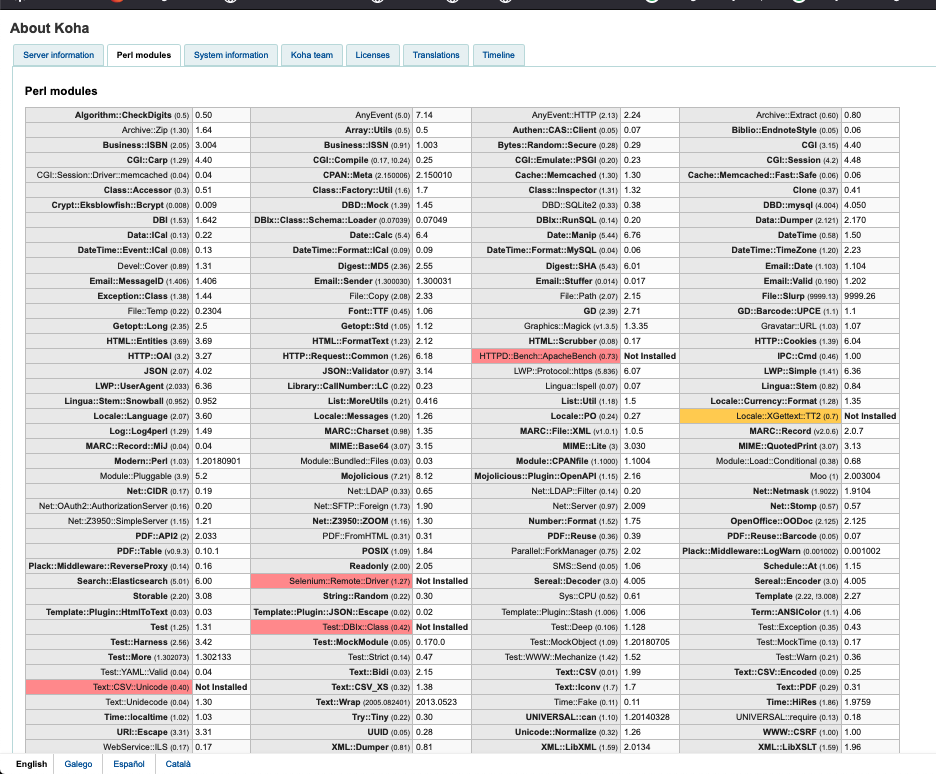Open the Server information tab
This screenshot has height=774, width=936.
pos(59,55)
